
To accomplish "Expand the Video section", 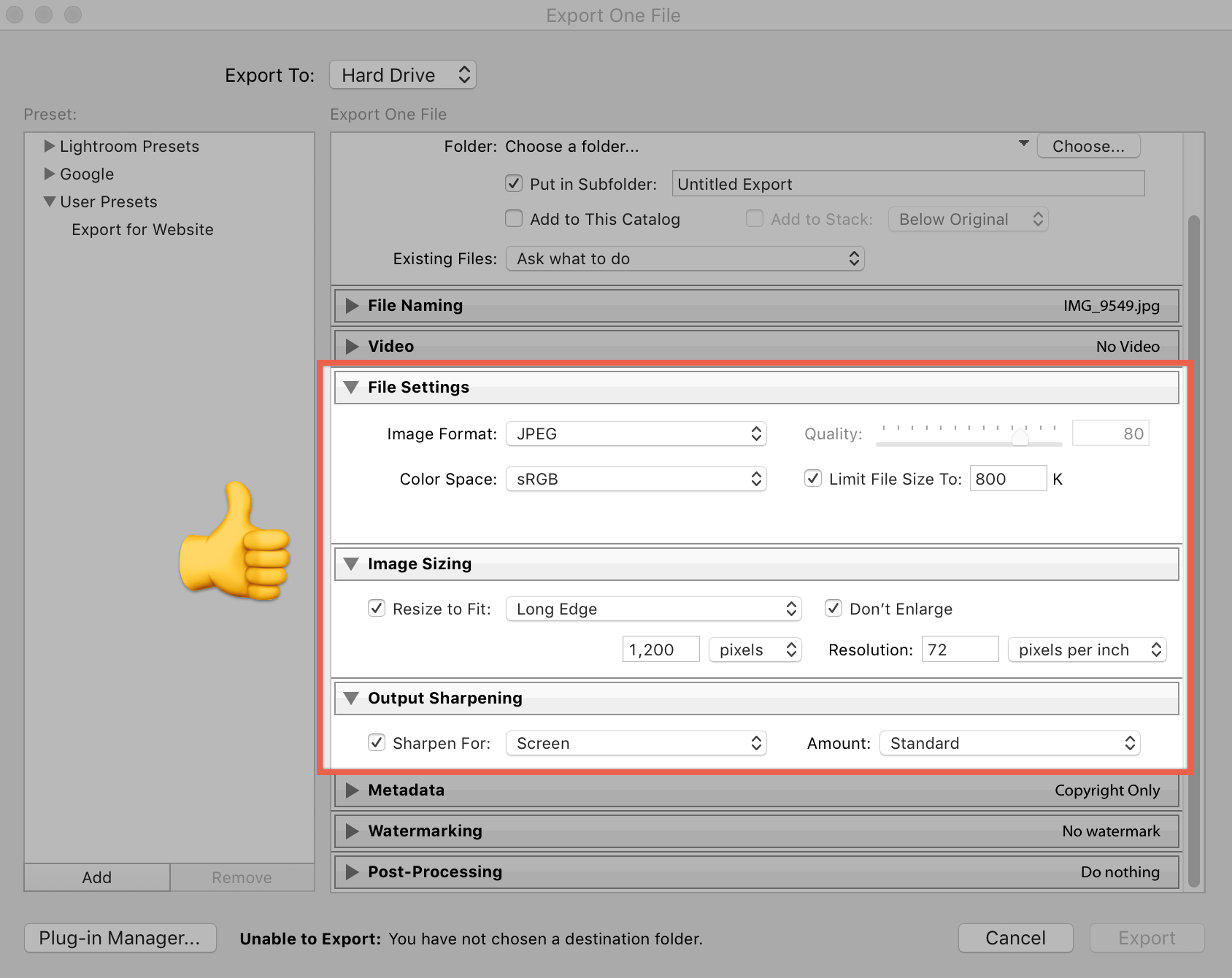I will [x=352, y=346].
